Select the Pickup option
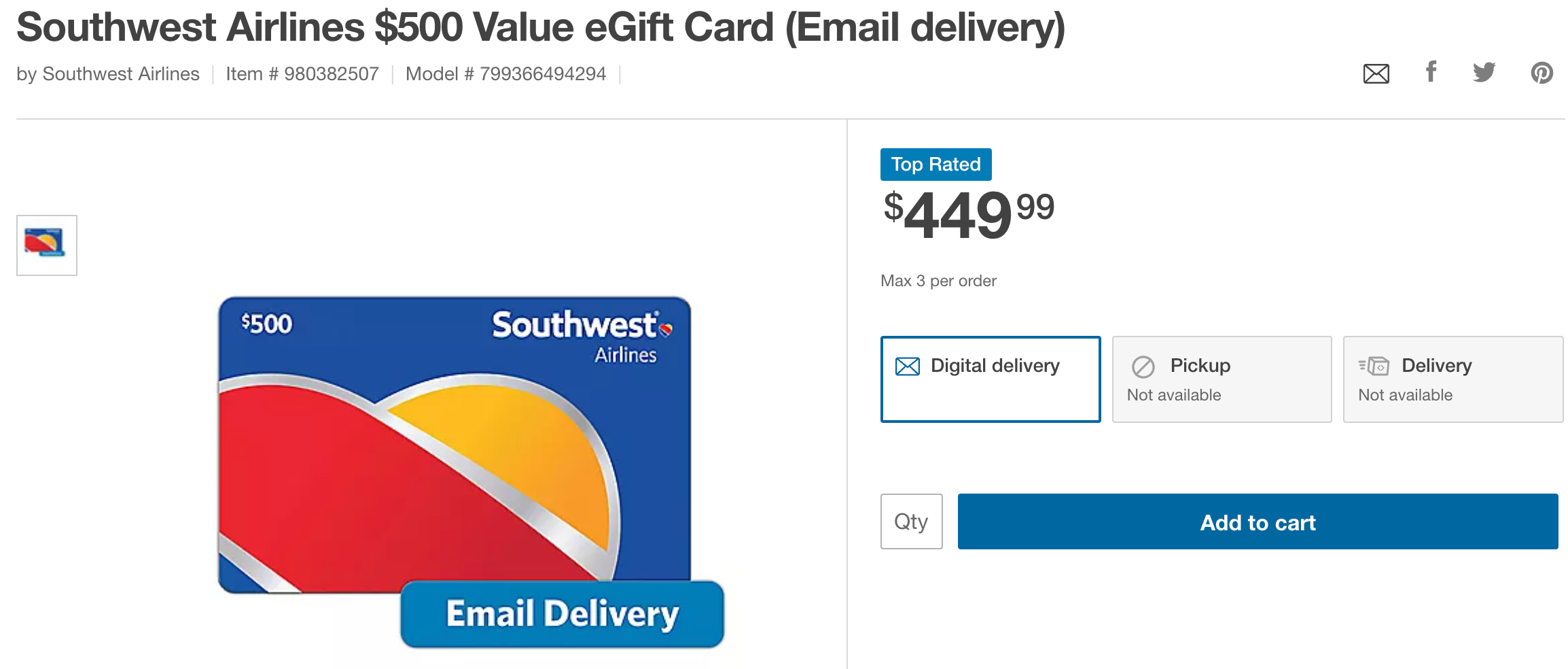Viewport: 1568px width, 669px height. 1221,379
